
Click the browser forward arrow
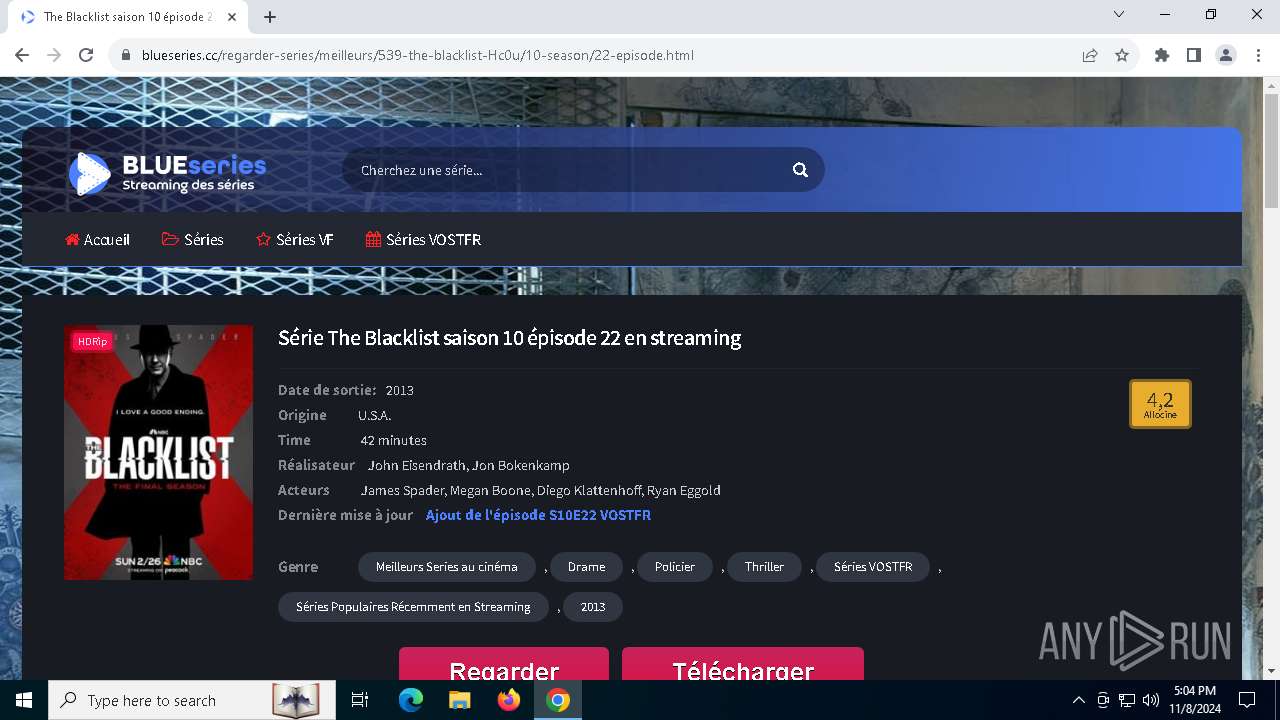click(x=54, y=55)
